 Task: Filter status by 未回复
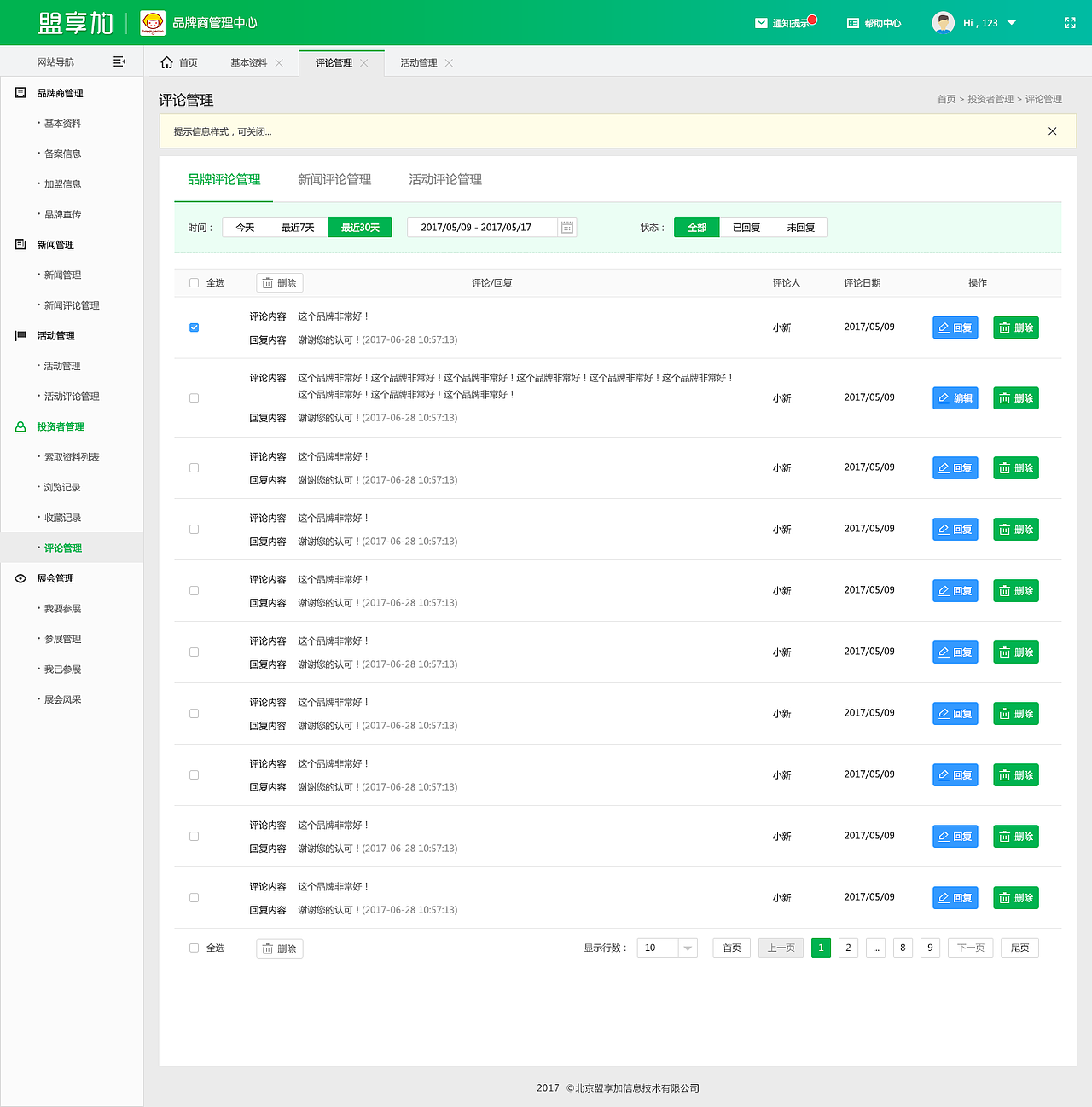pos(800,228)
